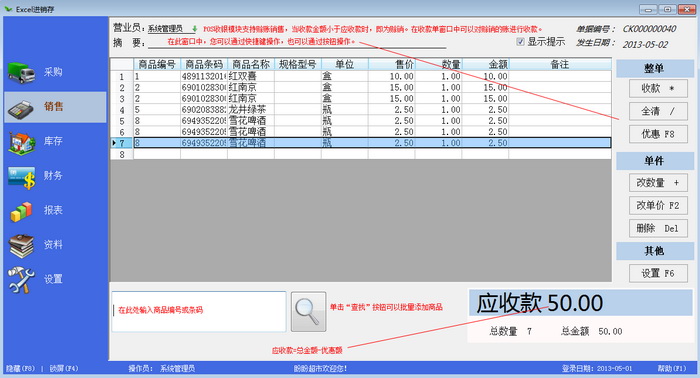Screen dimensions: 700x378
Task: Click the 总数量 value 7
Action: pyautogui.click(x=529, y=331)
